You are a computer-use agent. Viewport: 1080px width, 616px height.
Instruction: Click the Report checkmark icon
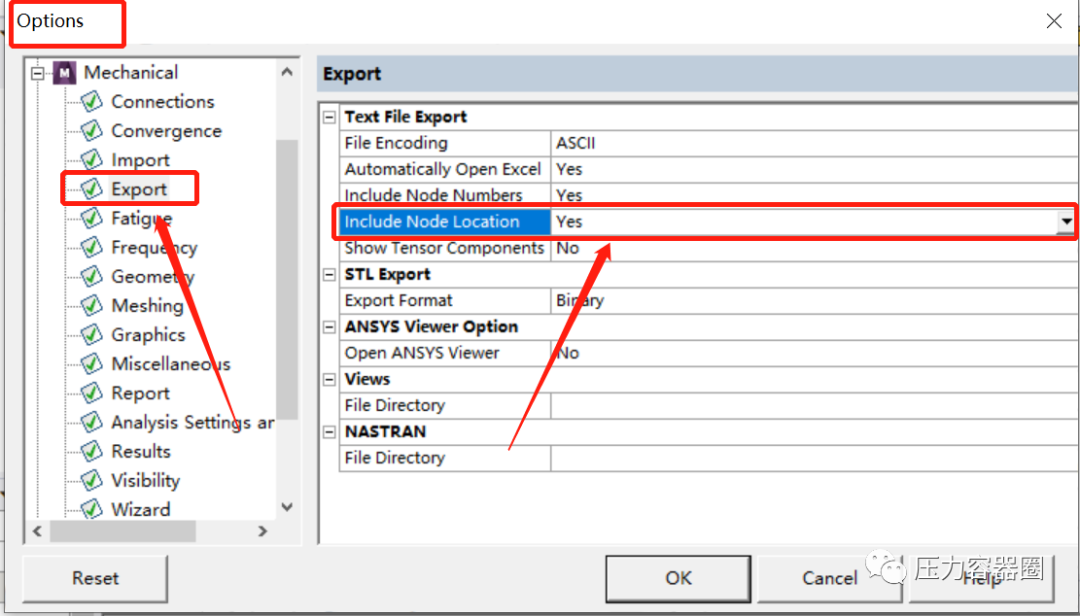(x=90, y=392)
